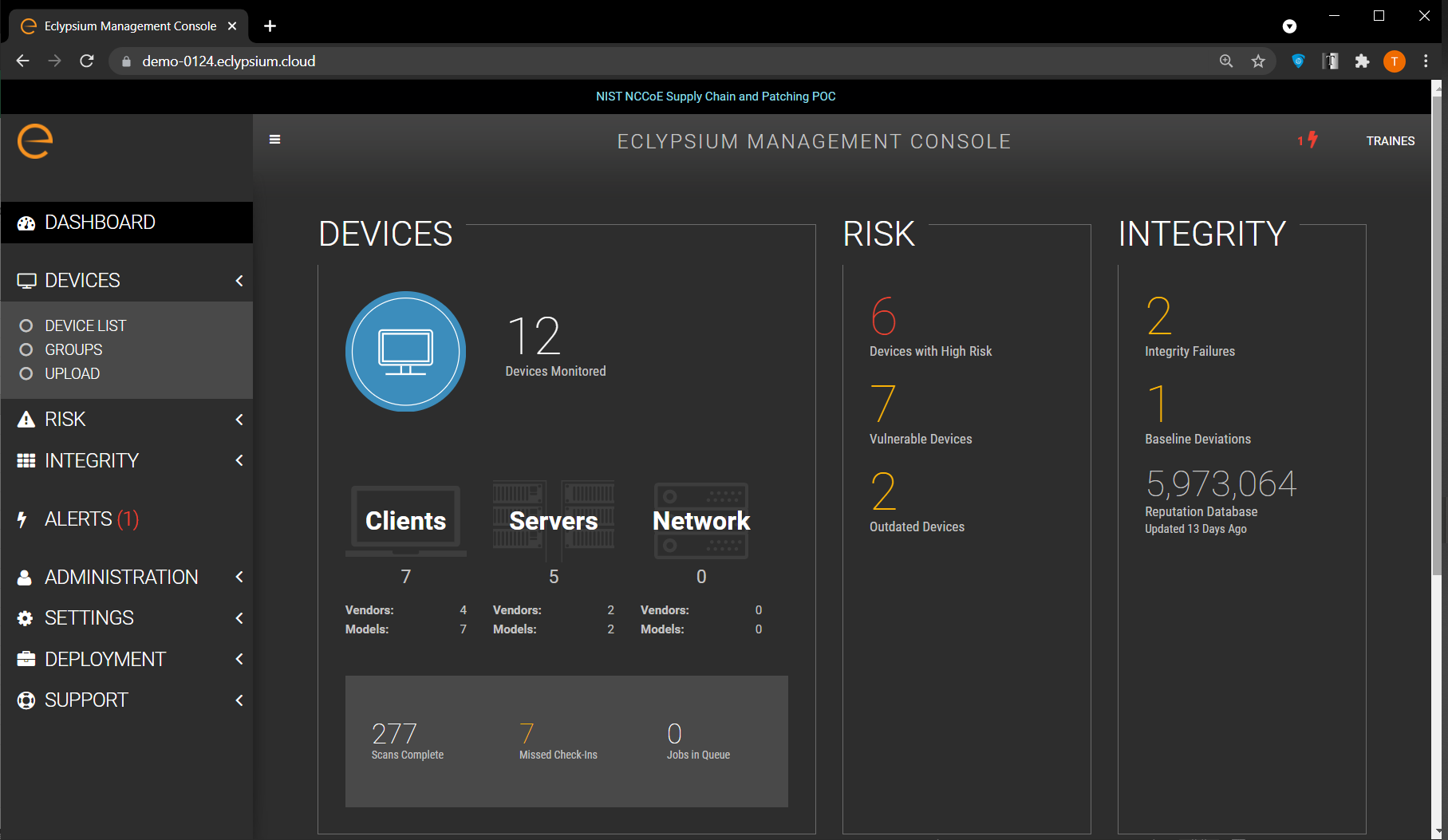Open the browser extensions puzzle icon
Image resolution: width=1448 pixels, height=840 pixels.
(x=1362, y=61)
